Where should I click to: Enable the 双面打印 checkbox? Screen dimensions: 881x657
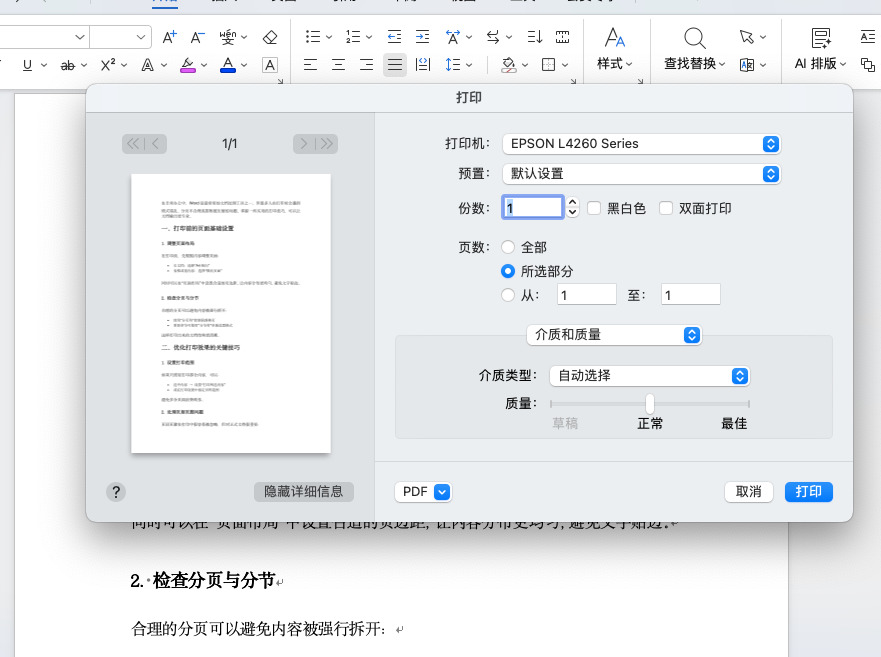666,208
